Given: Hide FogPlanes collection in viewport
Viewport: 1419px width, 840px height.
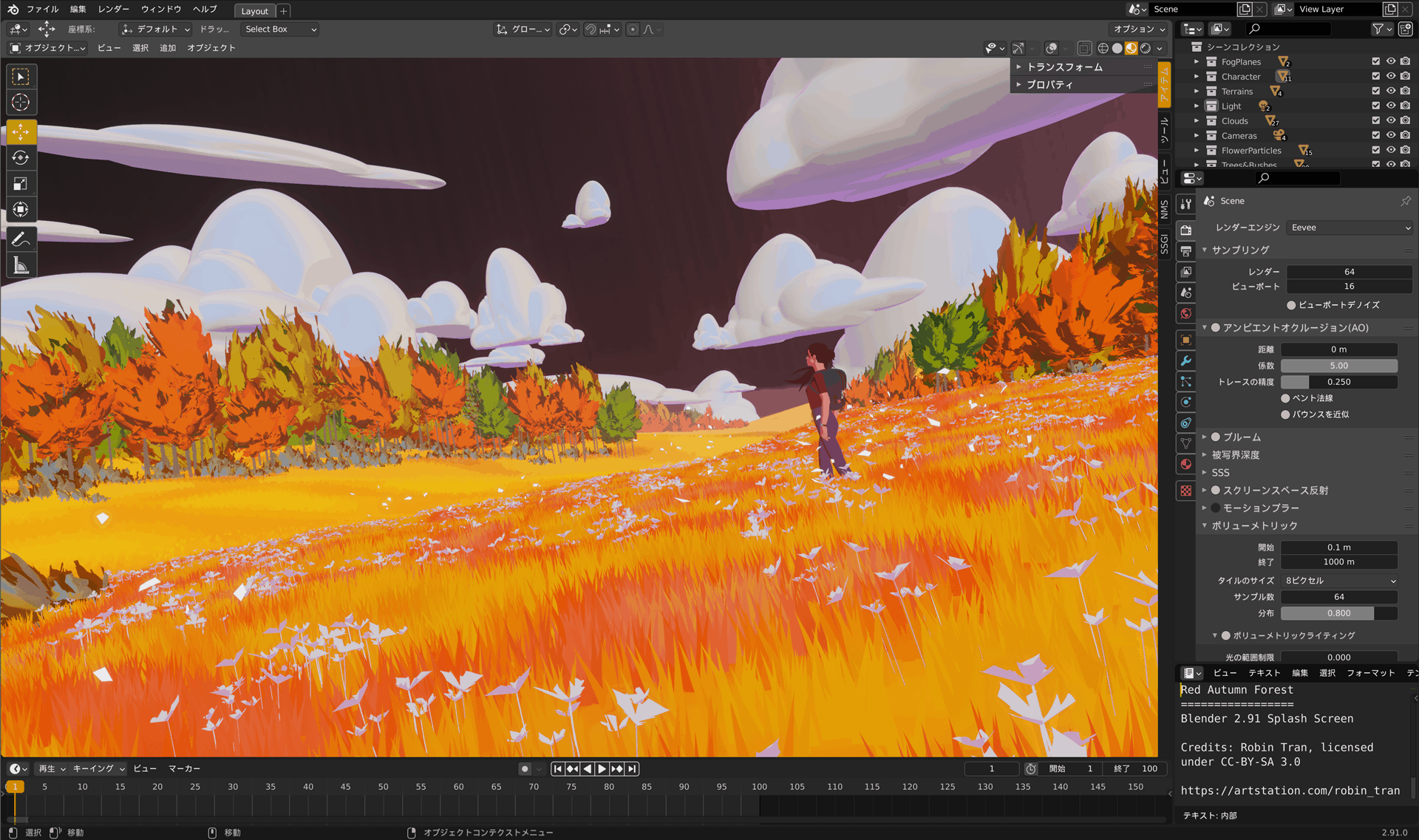Looking at the screenshot, I should coord(1390,62).
